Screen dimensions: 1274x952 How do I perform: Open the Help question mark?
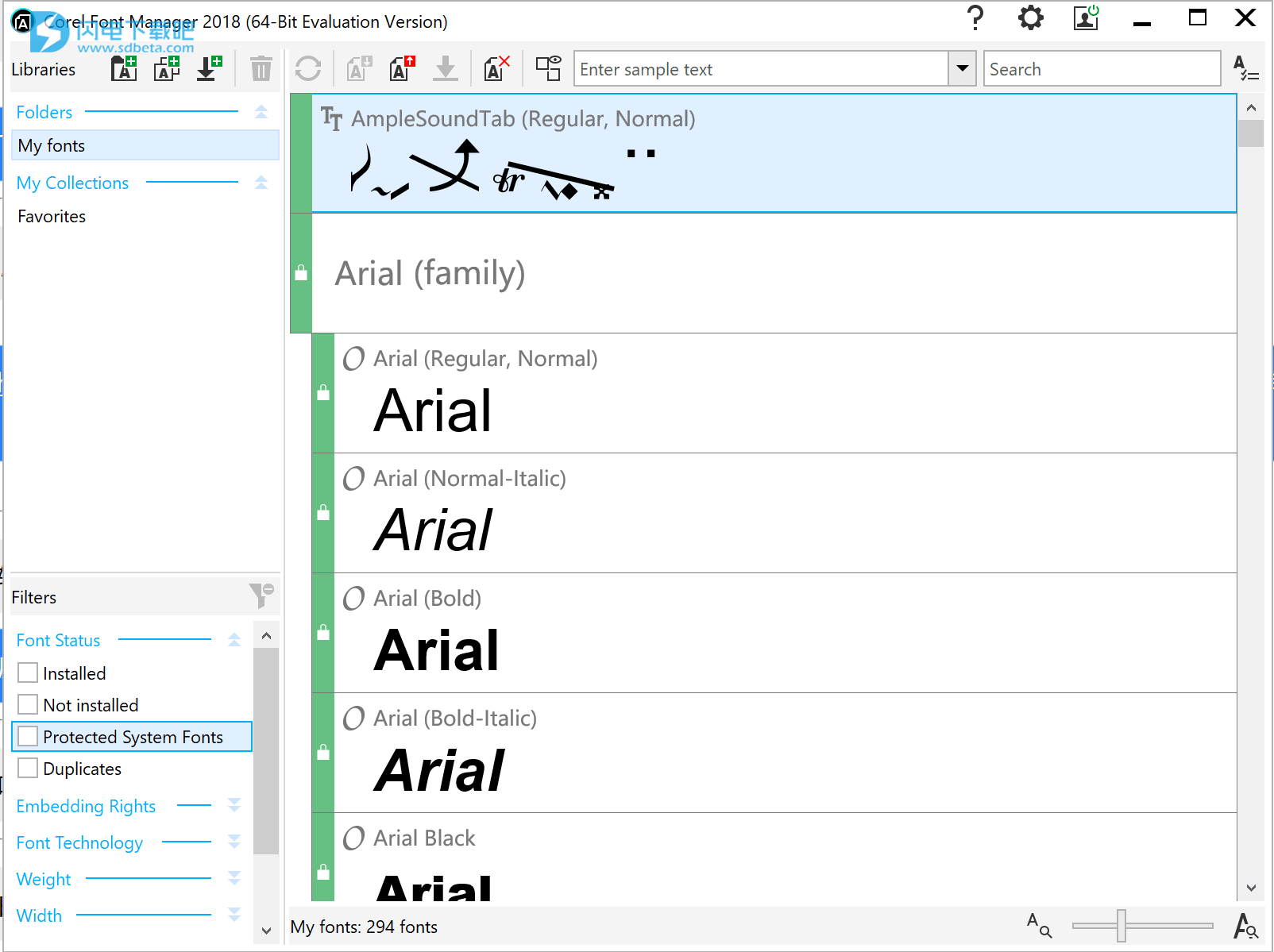975,18
